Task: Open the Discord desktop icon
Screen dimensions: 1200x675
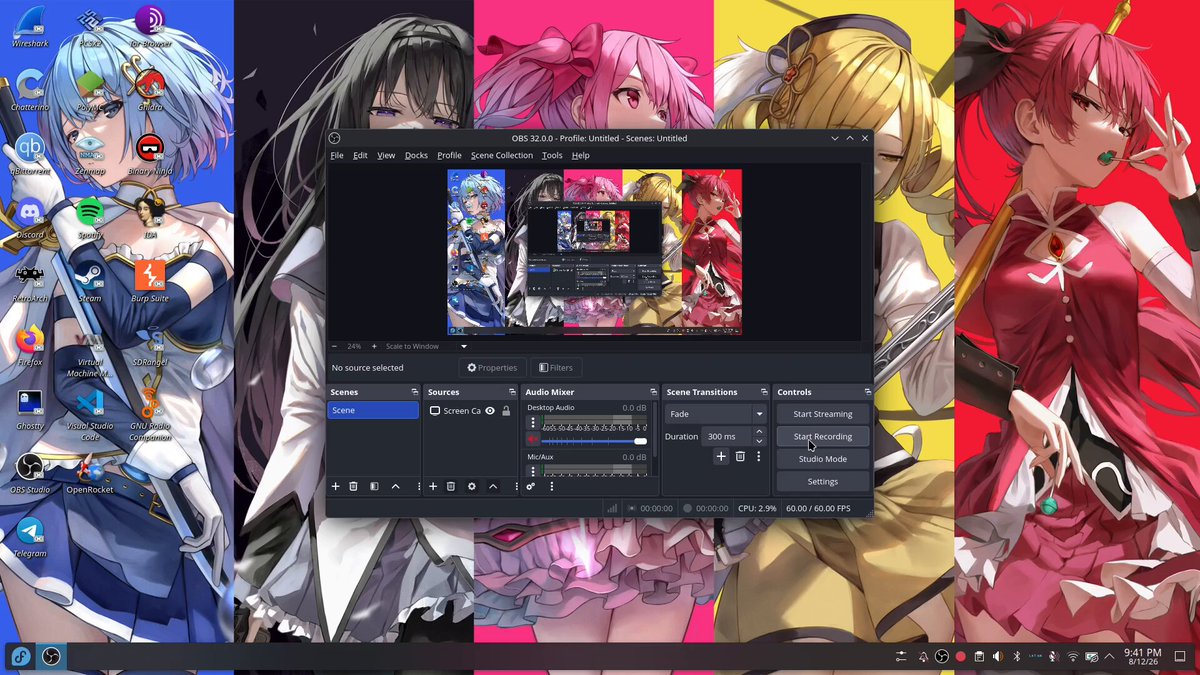Action: [x=30, y=218]
